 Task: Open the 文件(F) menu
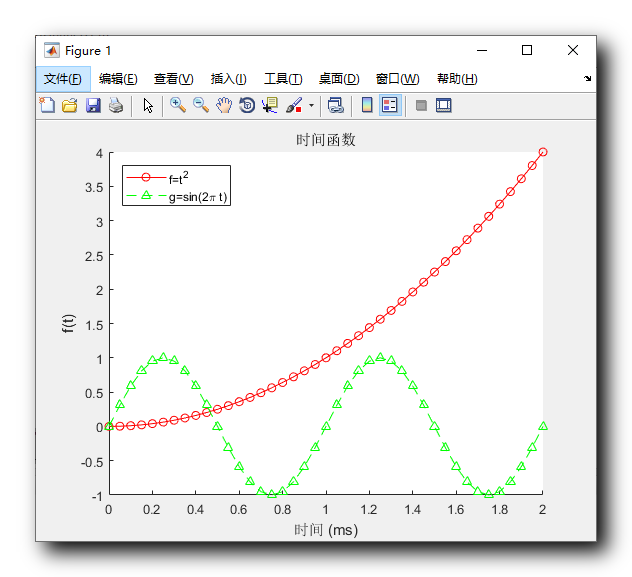(63, 79)
